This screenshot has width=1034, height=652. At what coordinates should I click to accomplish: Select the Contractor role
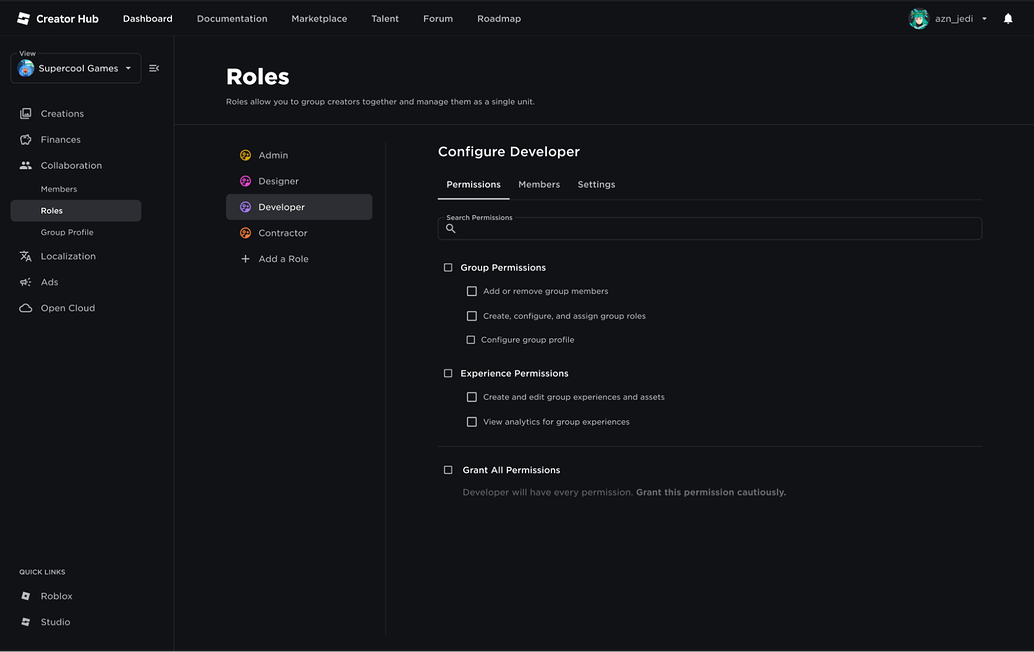(281, 232)
